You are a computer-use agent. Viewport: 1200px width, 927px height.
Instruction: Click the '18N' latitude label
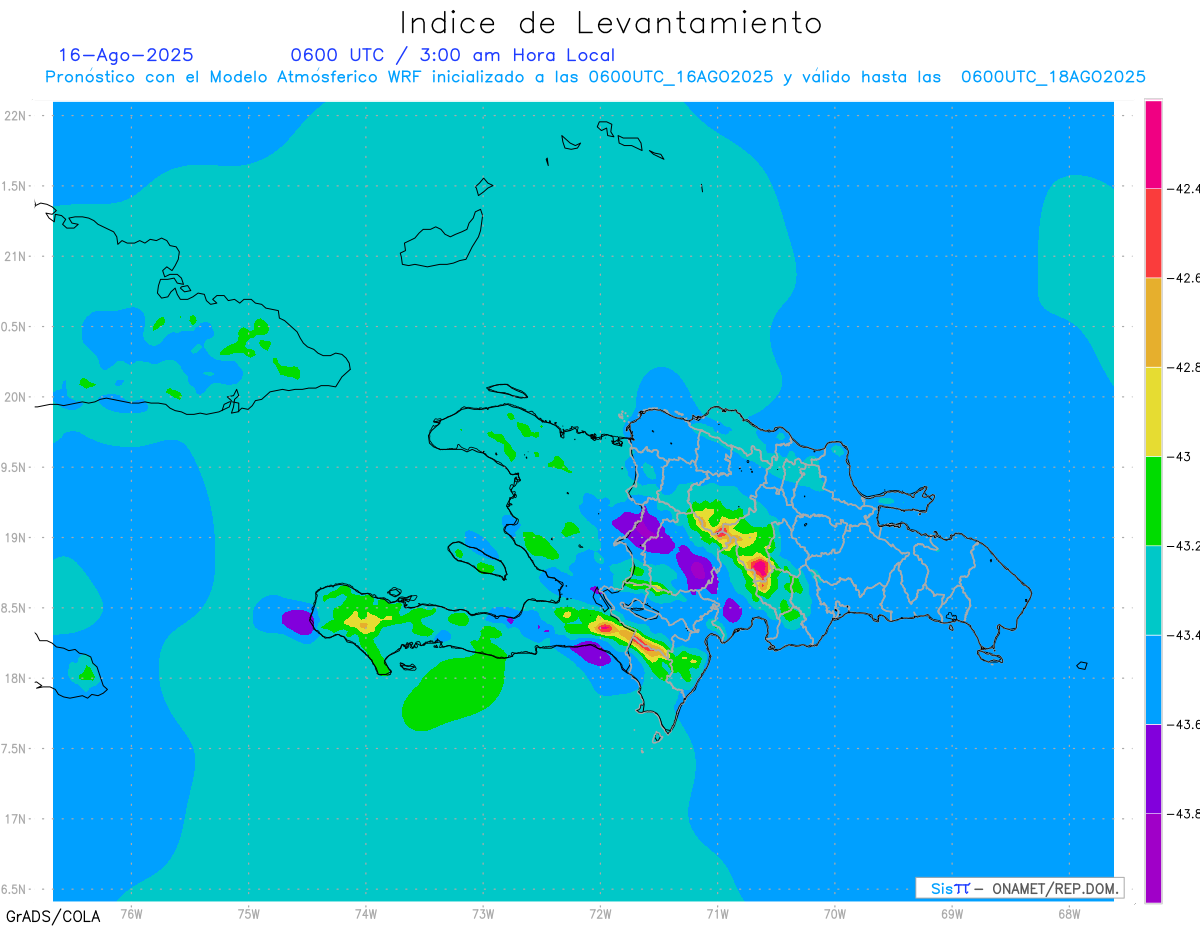[16, 678]
